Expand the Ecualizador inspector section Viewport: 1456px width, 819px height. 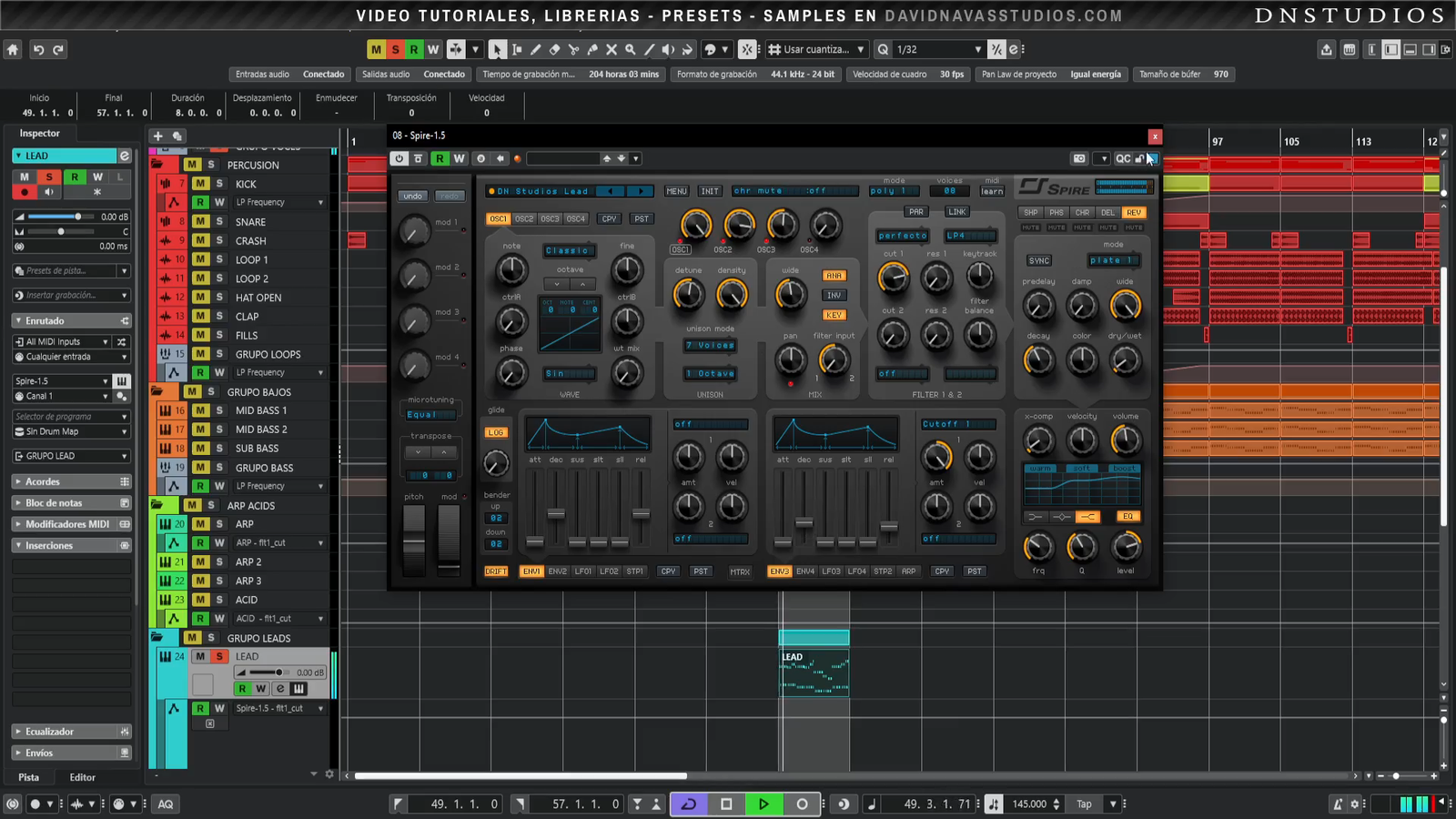coord(50,732)
